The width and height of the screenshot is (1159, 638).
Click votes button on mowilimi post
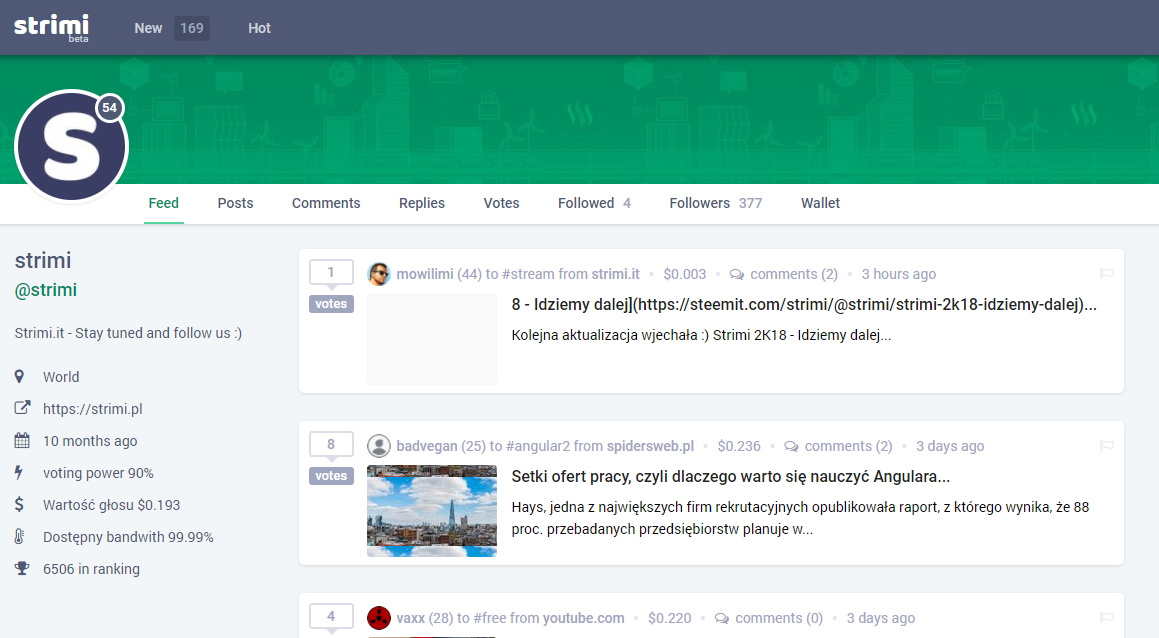(331, 304)
